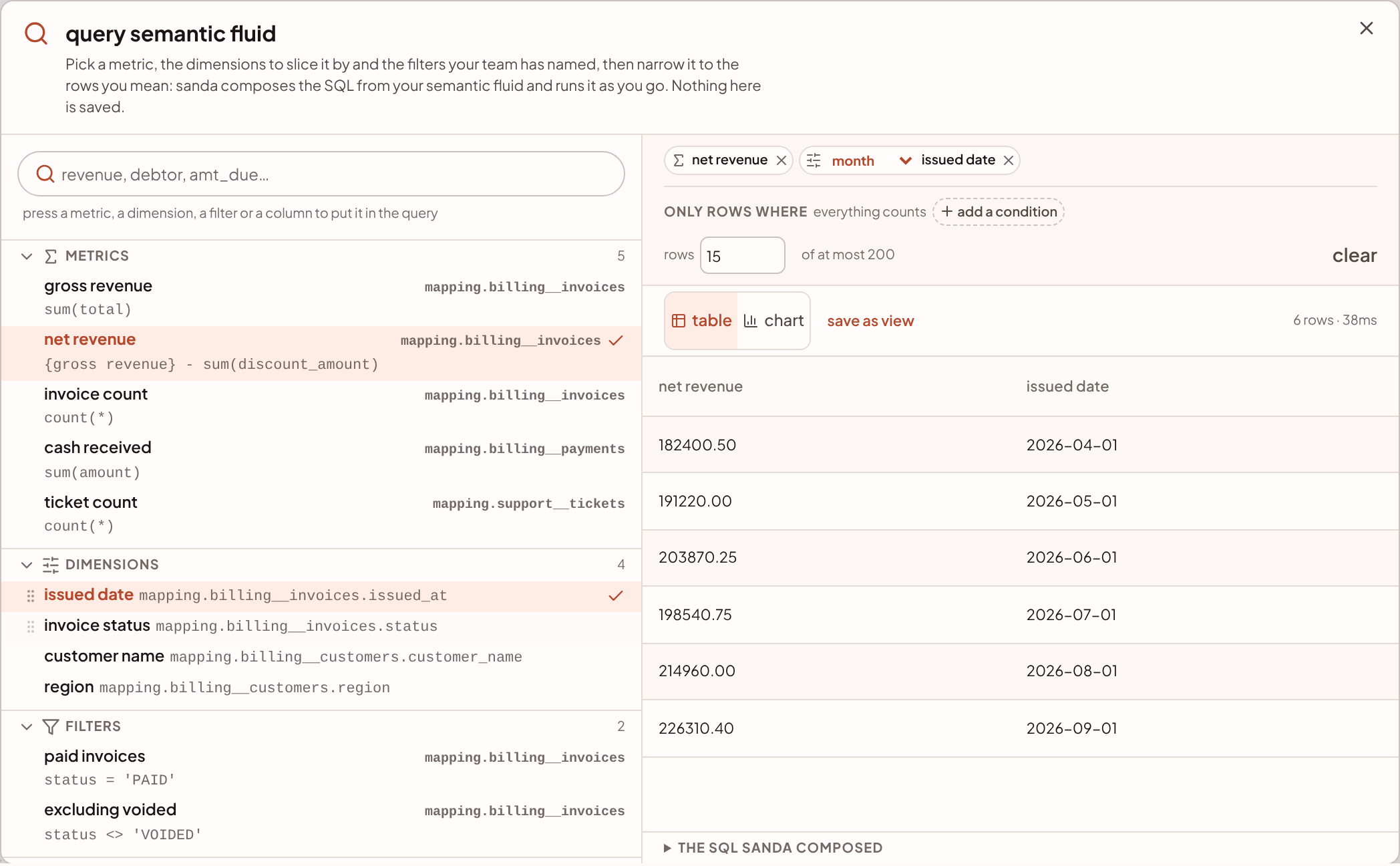Screen dimensions: 1400x866
Task: Switch to the table view
Action: [x=701, y=321]
